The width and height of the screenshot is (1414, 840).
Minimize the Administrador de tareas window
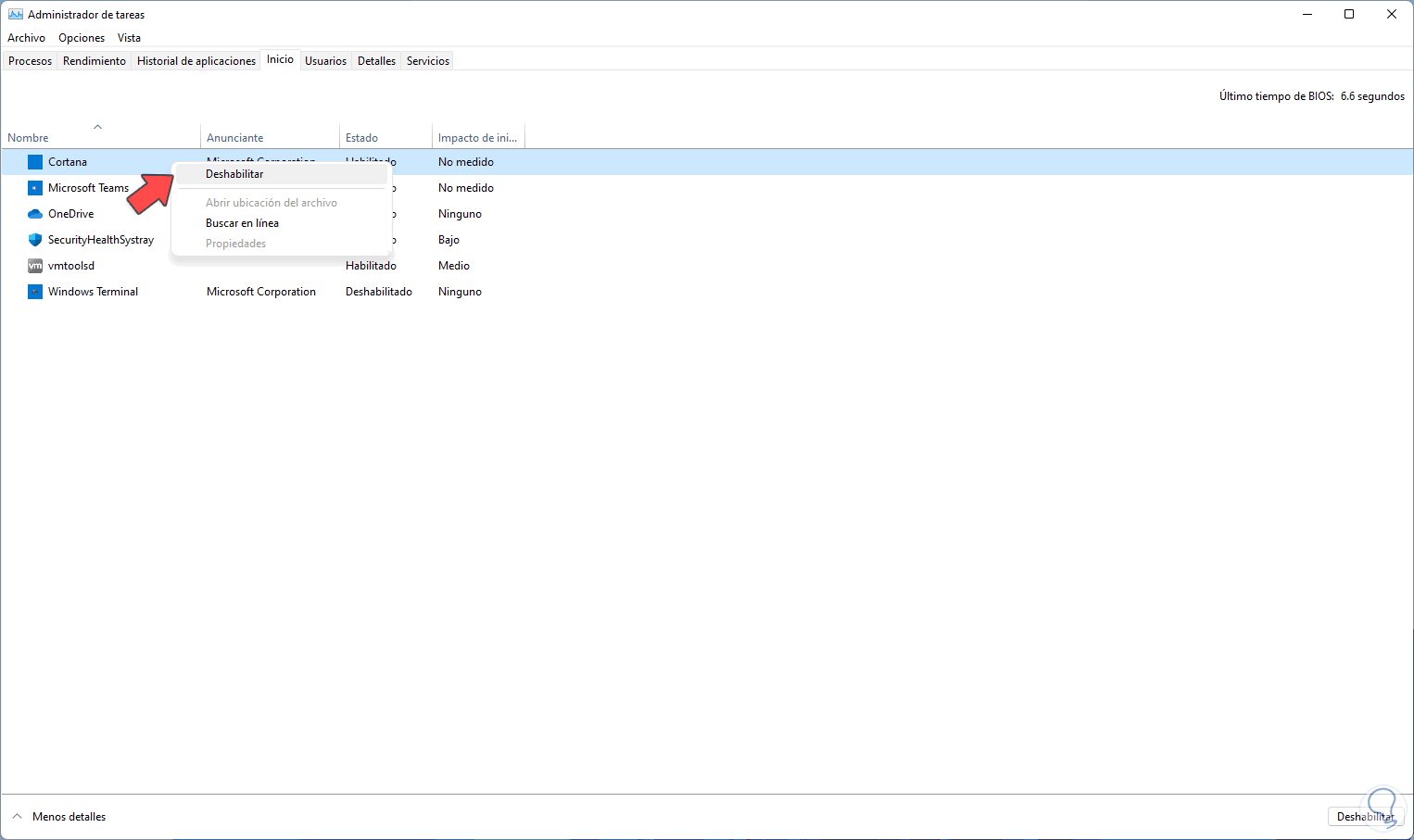pos(1307,15)
